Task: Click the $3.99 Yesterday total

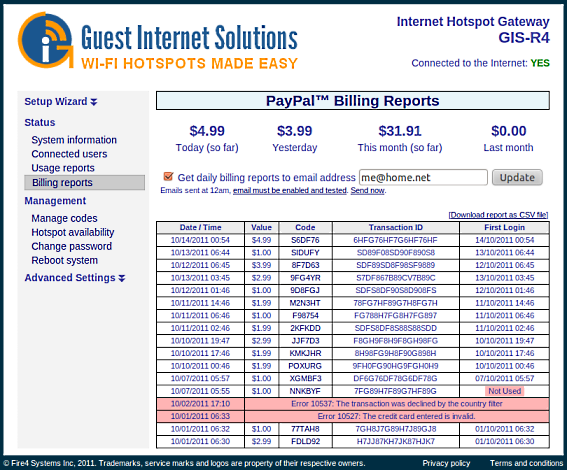Action: pyautogui.click(x=294, y=131)
